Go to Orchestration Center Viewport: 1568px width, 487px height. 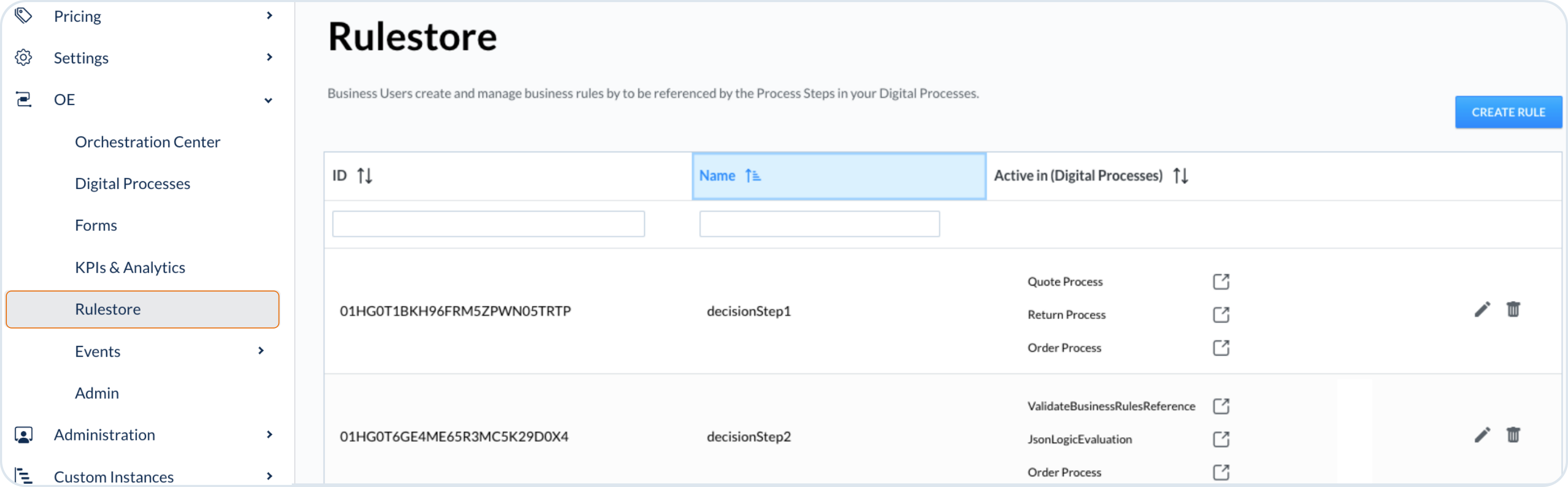click(147, 142)
